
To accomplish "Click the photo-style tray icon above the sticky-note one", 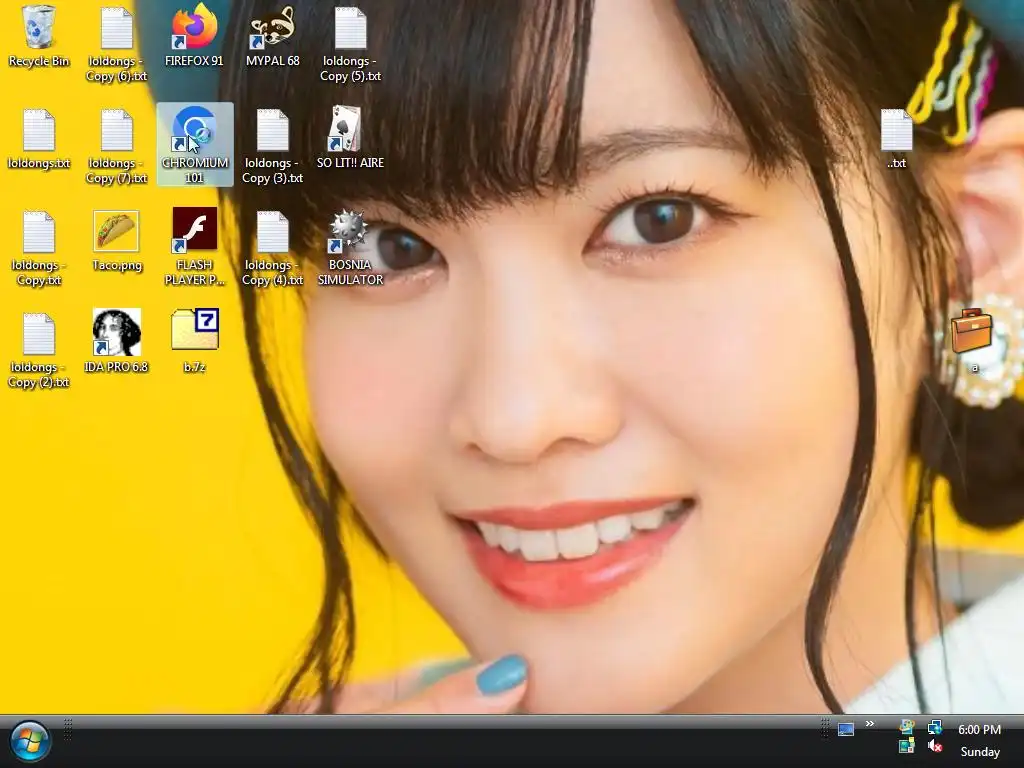I will [906, 727].
